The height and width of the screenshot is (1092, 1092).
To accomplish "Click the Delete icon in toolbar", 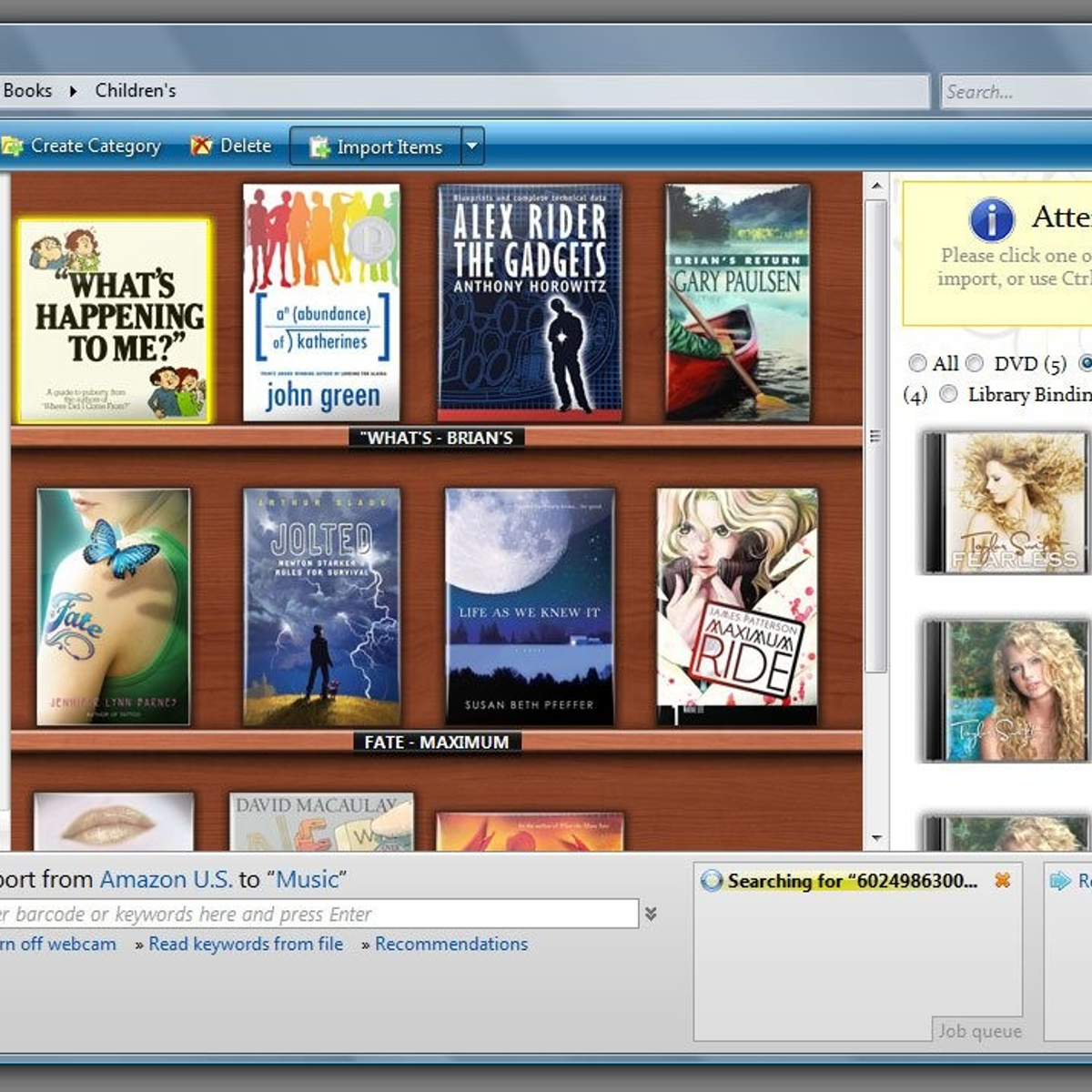I will pos(201,146).
